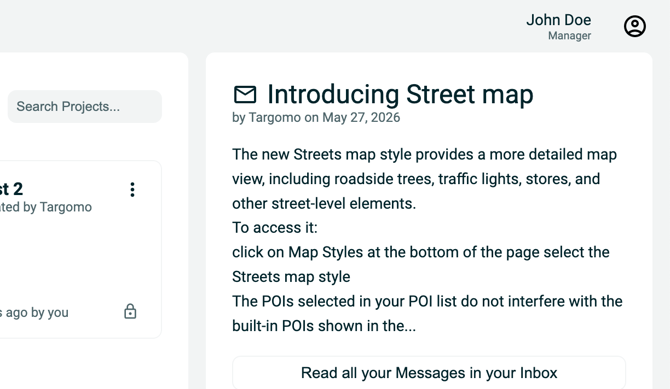
Task: Click the paragraph about Streets map style
Action: point(424,179)
